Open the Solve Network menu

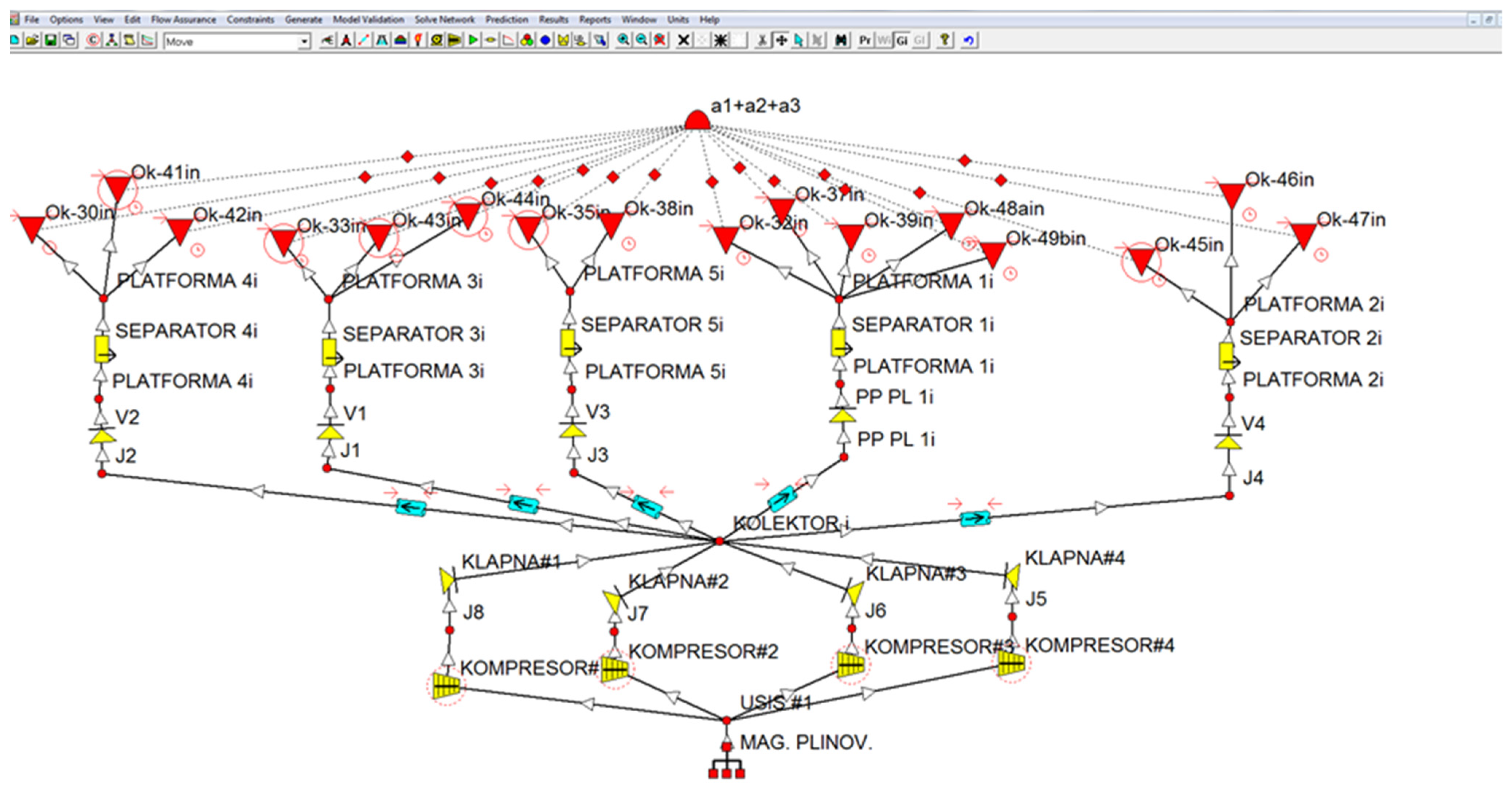pyautogui.click(x=444, y=19)
